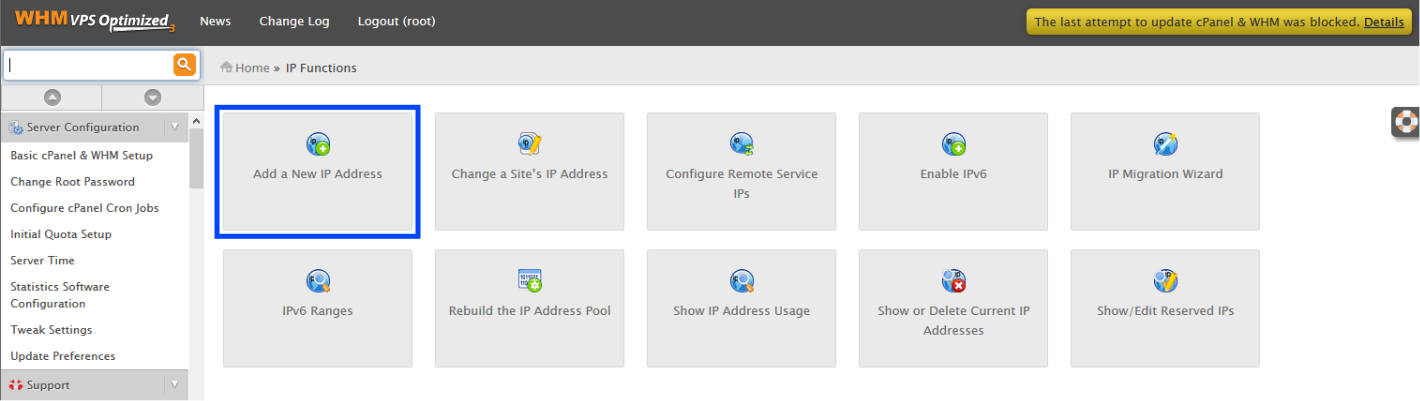Click the Details link in update warning
Screen dimensions: 1420x401
coord(1384,22)
